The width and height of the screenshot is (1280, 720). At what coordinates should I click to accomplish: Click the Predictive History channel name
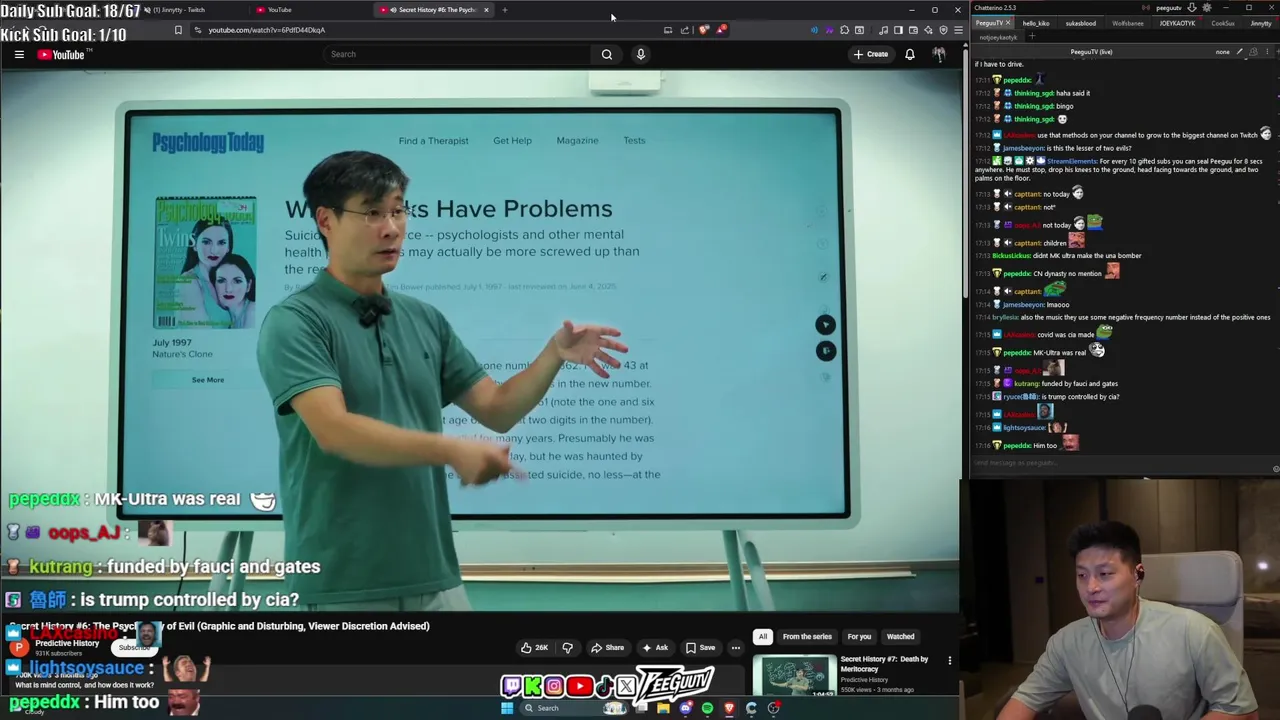67,643
